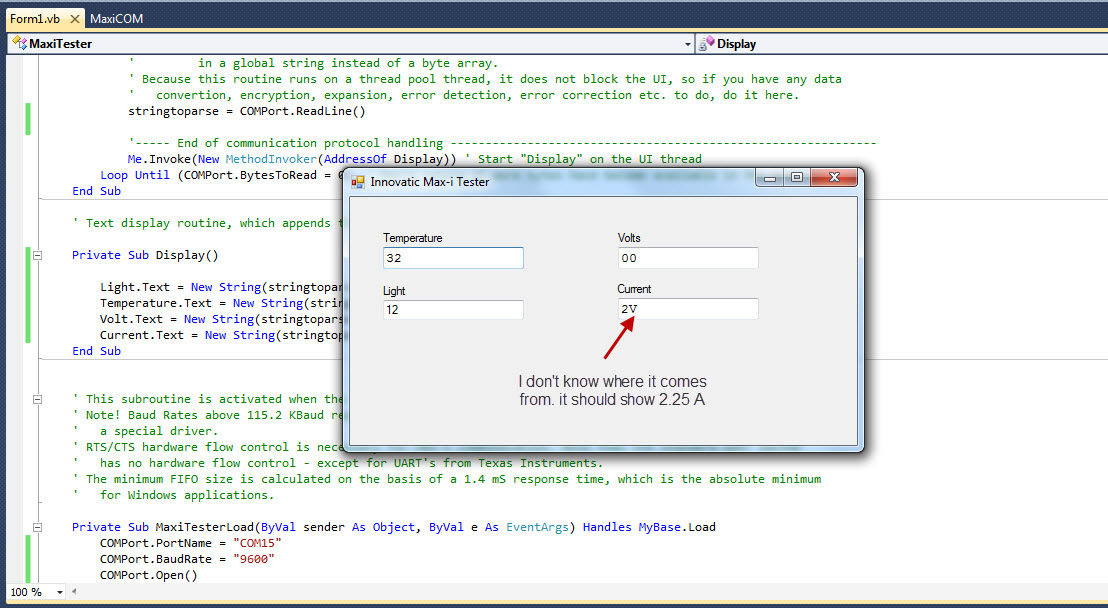Click the "COM15" string in code
The width and height of the screenshot is (1108, 608).
click(x=257, y=543)
